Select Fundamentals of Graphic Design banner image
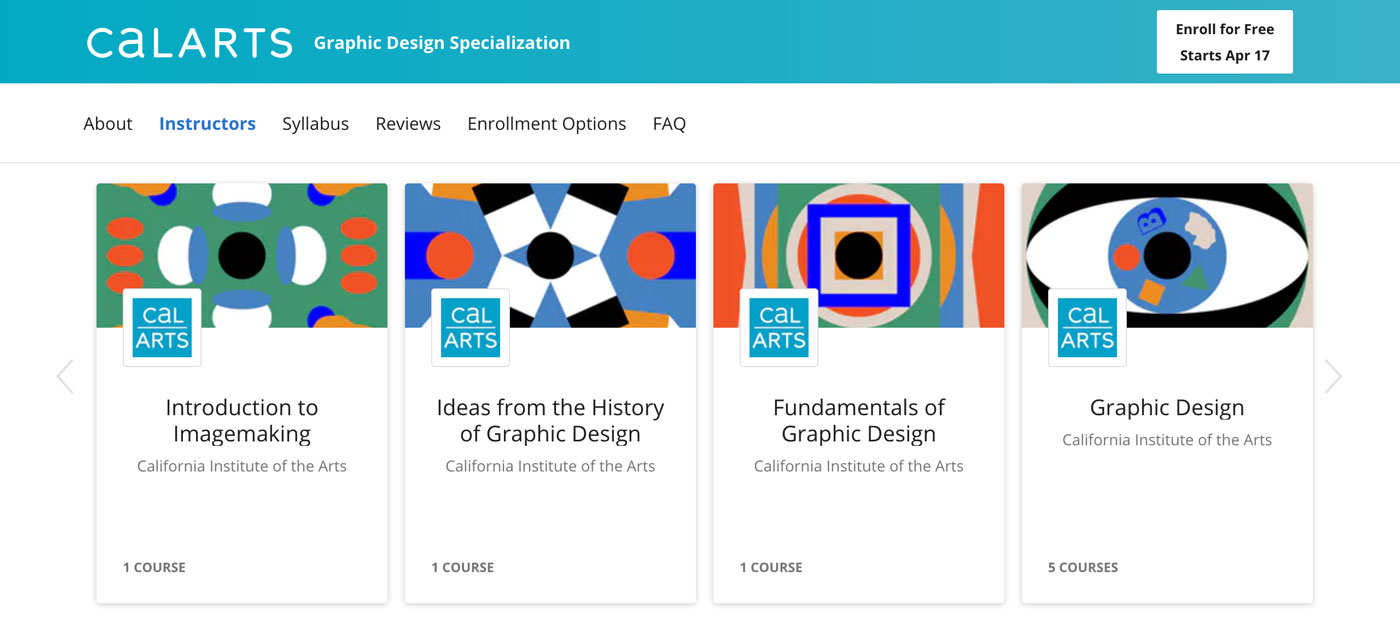 coord(859,255)
